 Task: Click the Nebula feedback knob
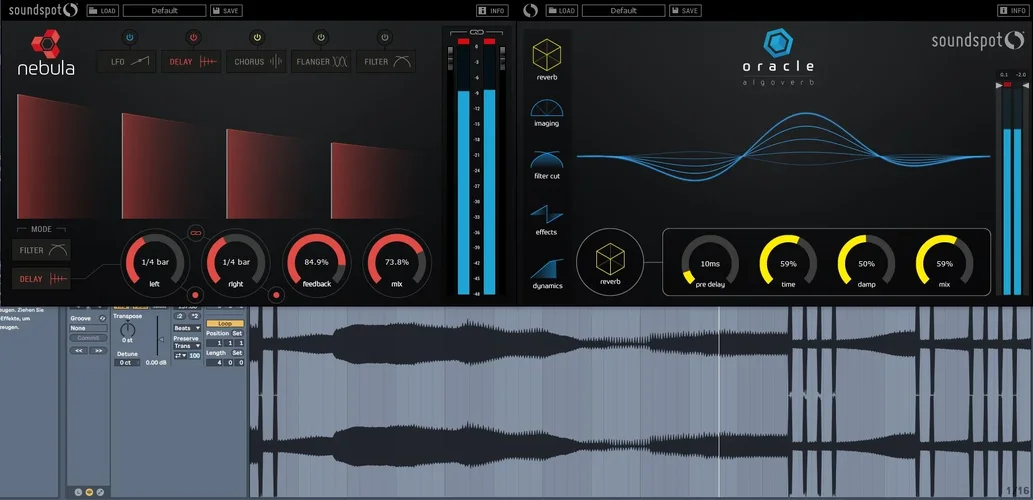coord(316,264)
